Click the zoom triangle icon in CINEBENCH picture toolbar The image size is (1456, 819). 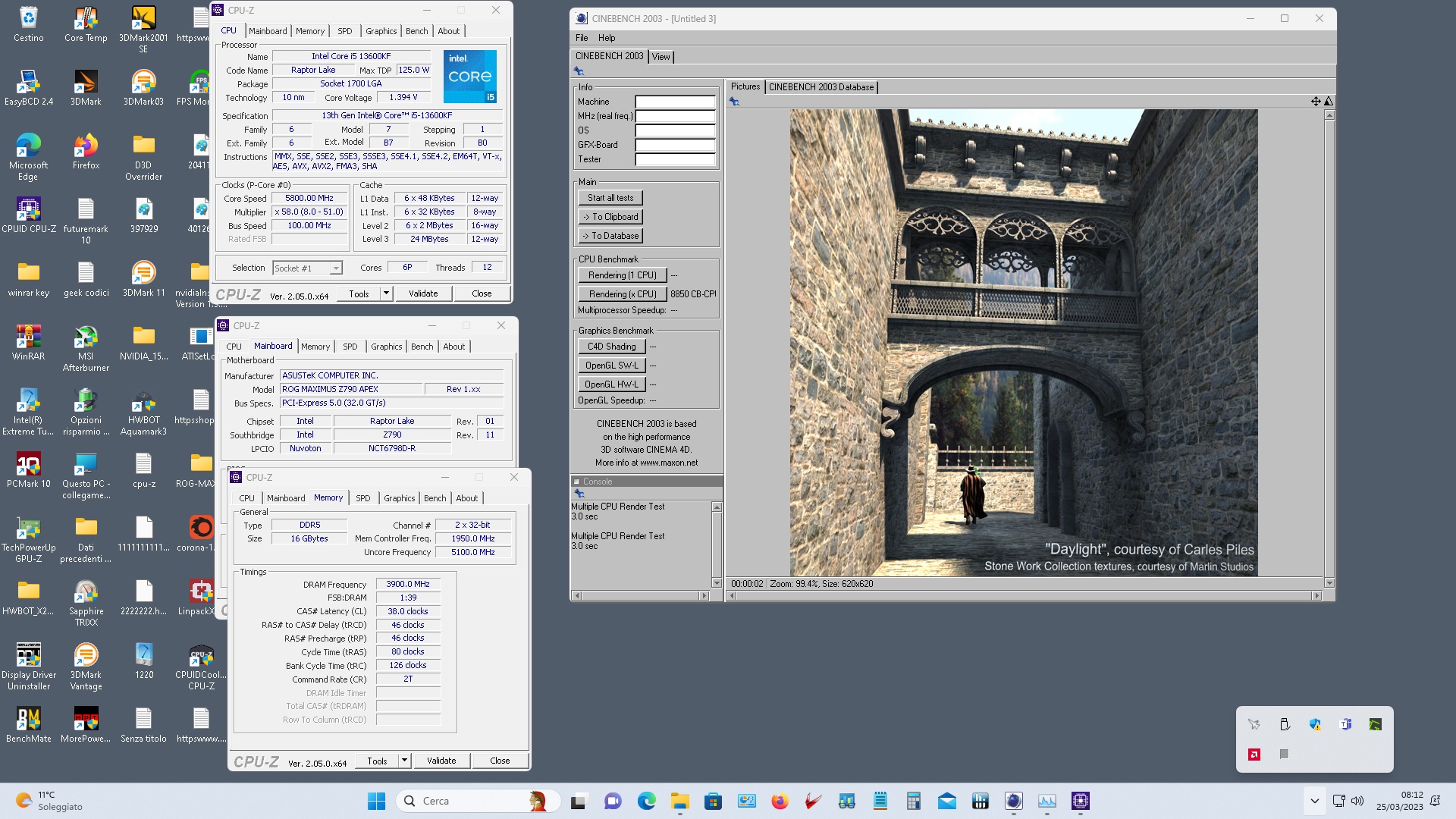(x=1329, y=101)
